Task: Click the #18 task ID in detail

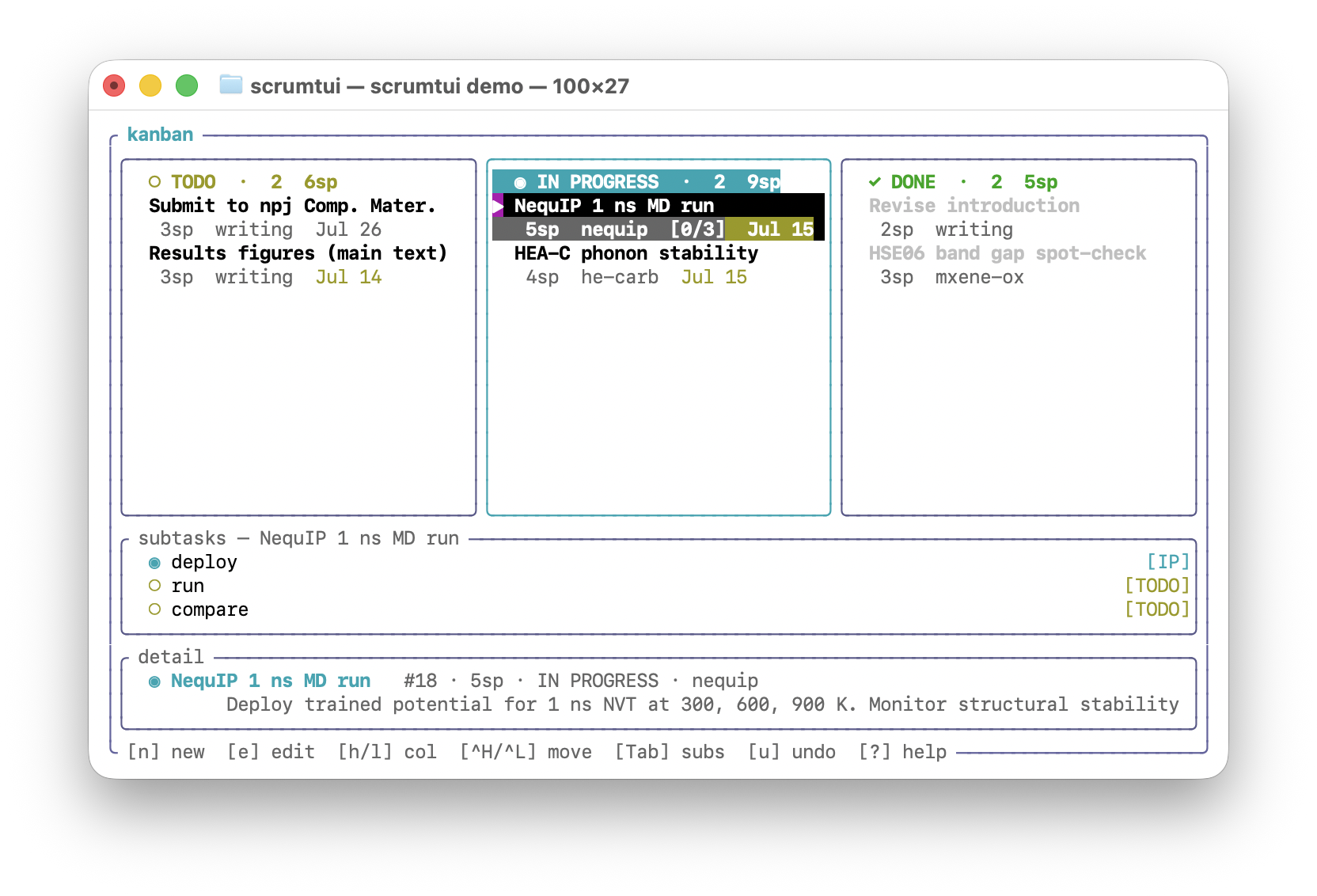Action: (420, 681)
